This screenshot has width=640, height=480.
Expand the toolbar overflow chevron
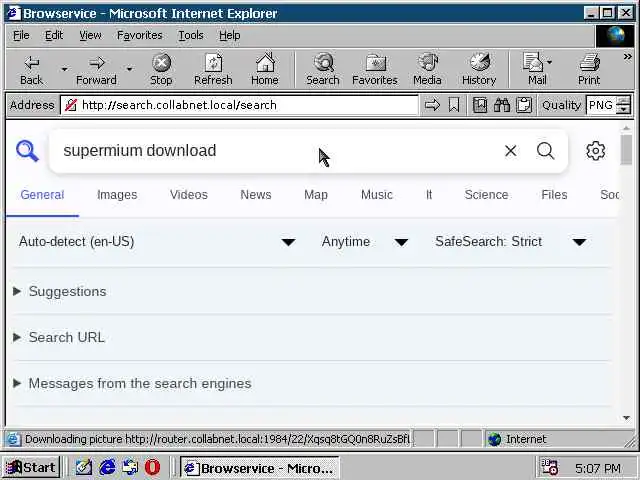(x=627, y=57)
